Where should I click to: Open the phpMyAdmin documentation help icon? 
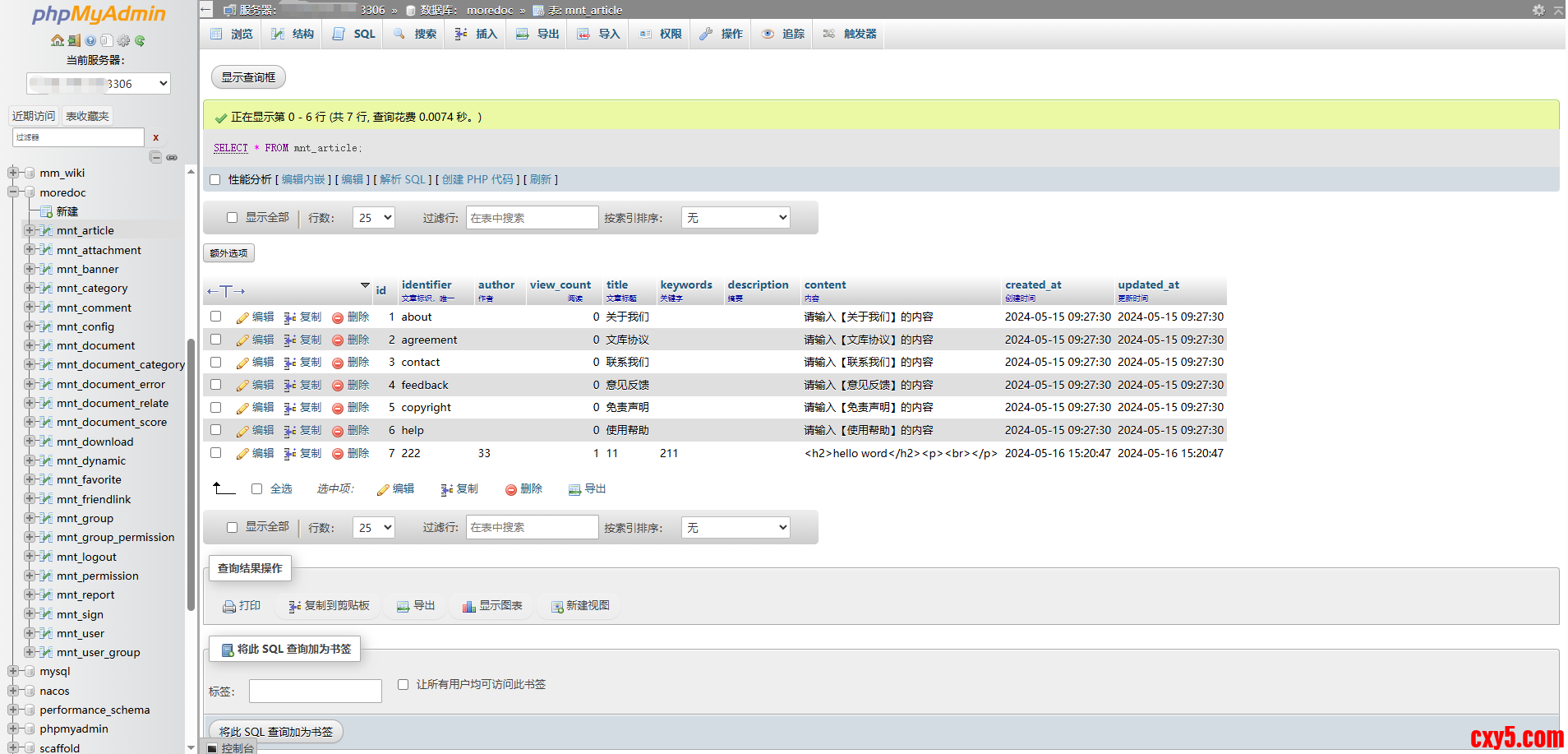90,40
